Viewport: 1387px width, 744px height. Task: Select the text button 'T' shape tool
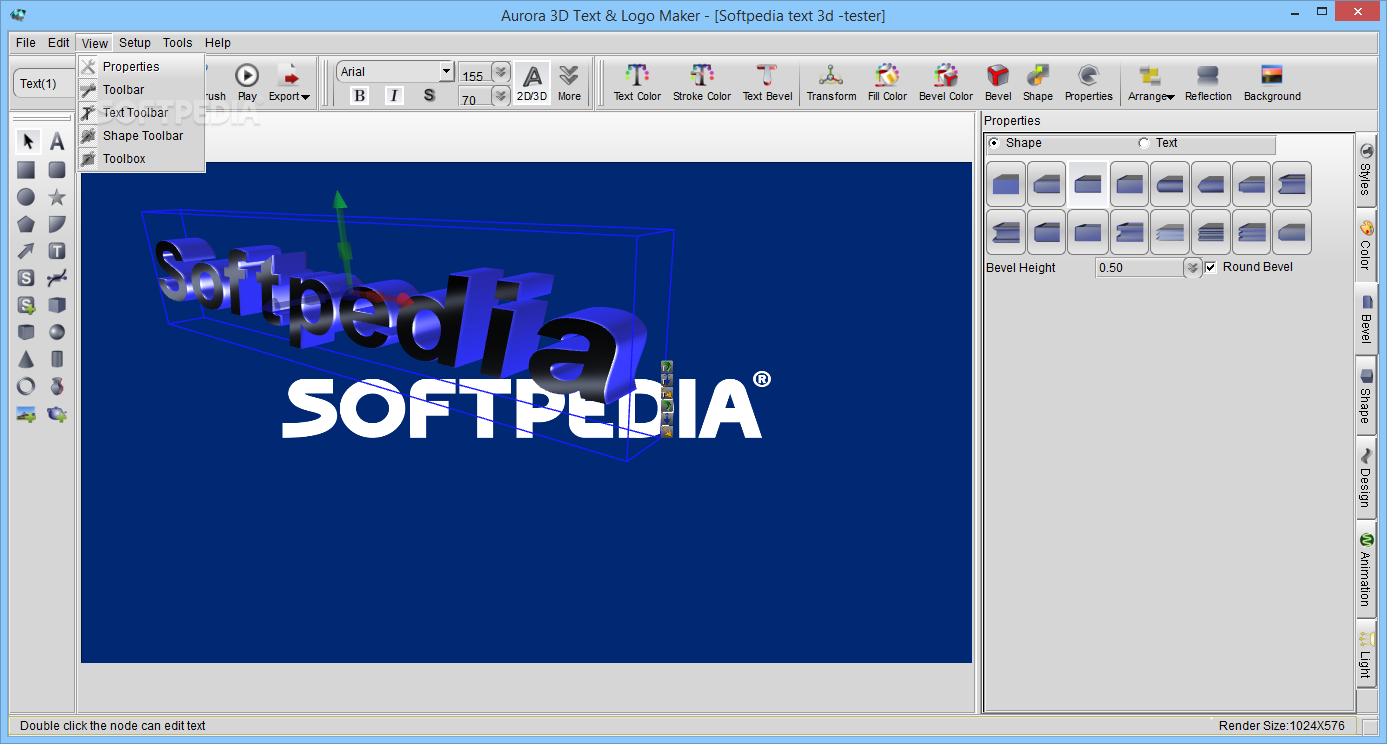57,251
